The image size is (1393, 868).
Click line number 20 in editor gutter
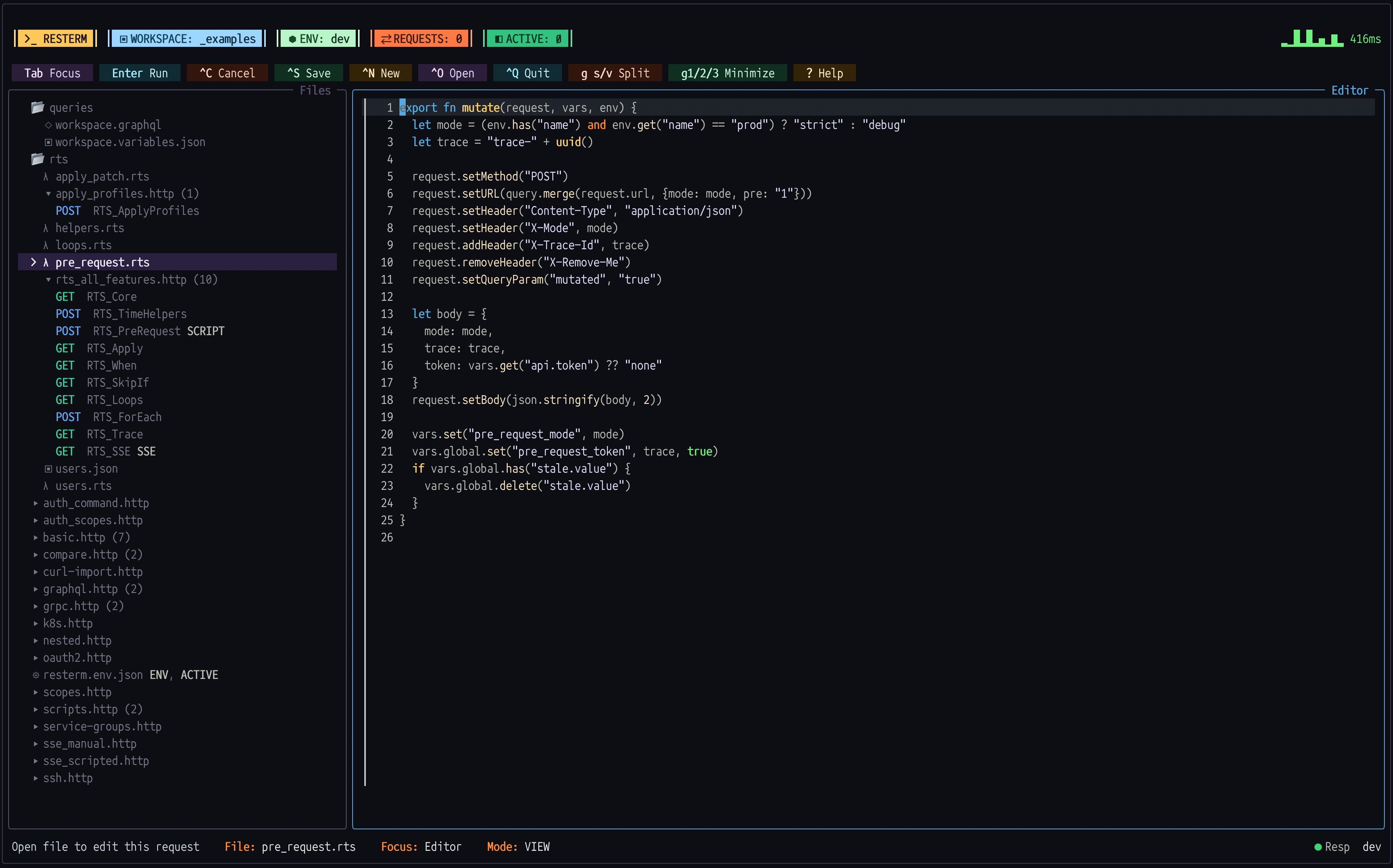[x=387, y=434]
